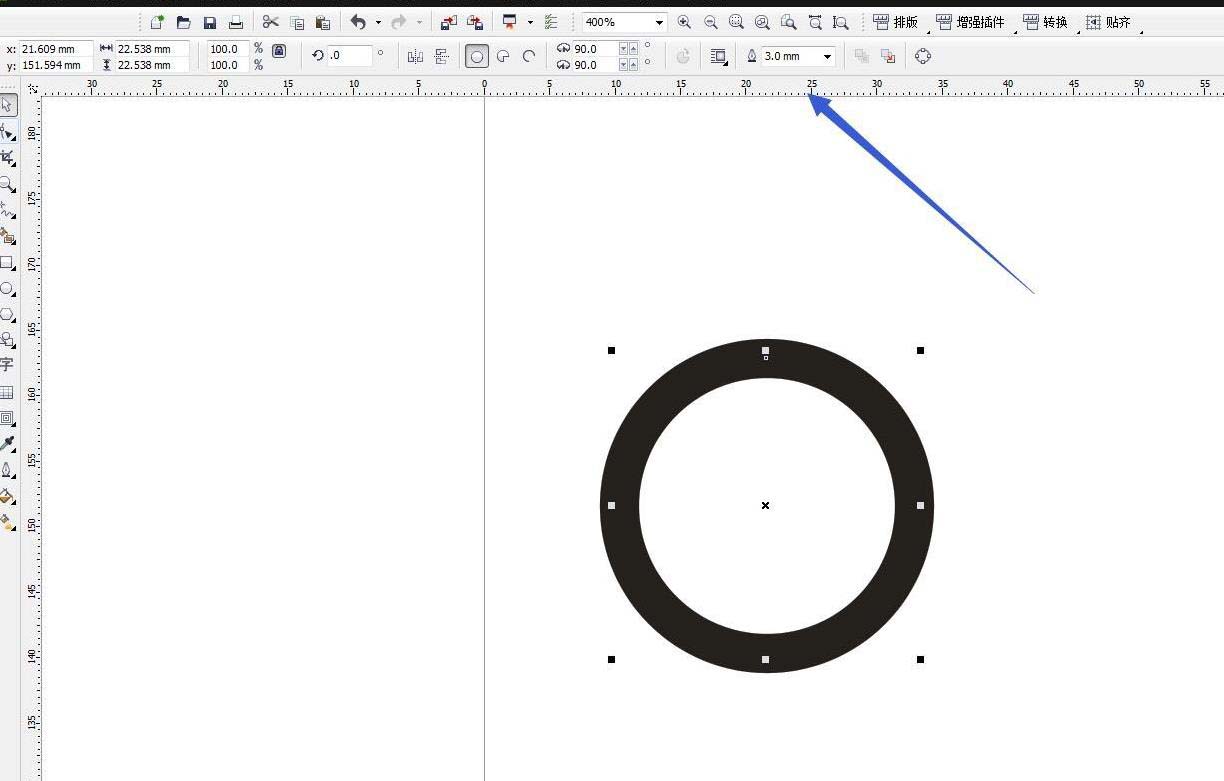Screen dimensions: 1224x781
Task: Open the zoom level 400% dropdown
Action: (x=659, y=22)
